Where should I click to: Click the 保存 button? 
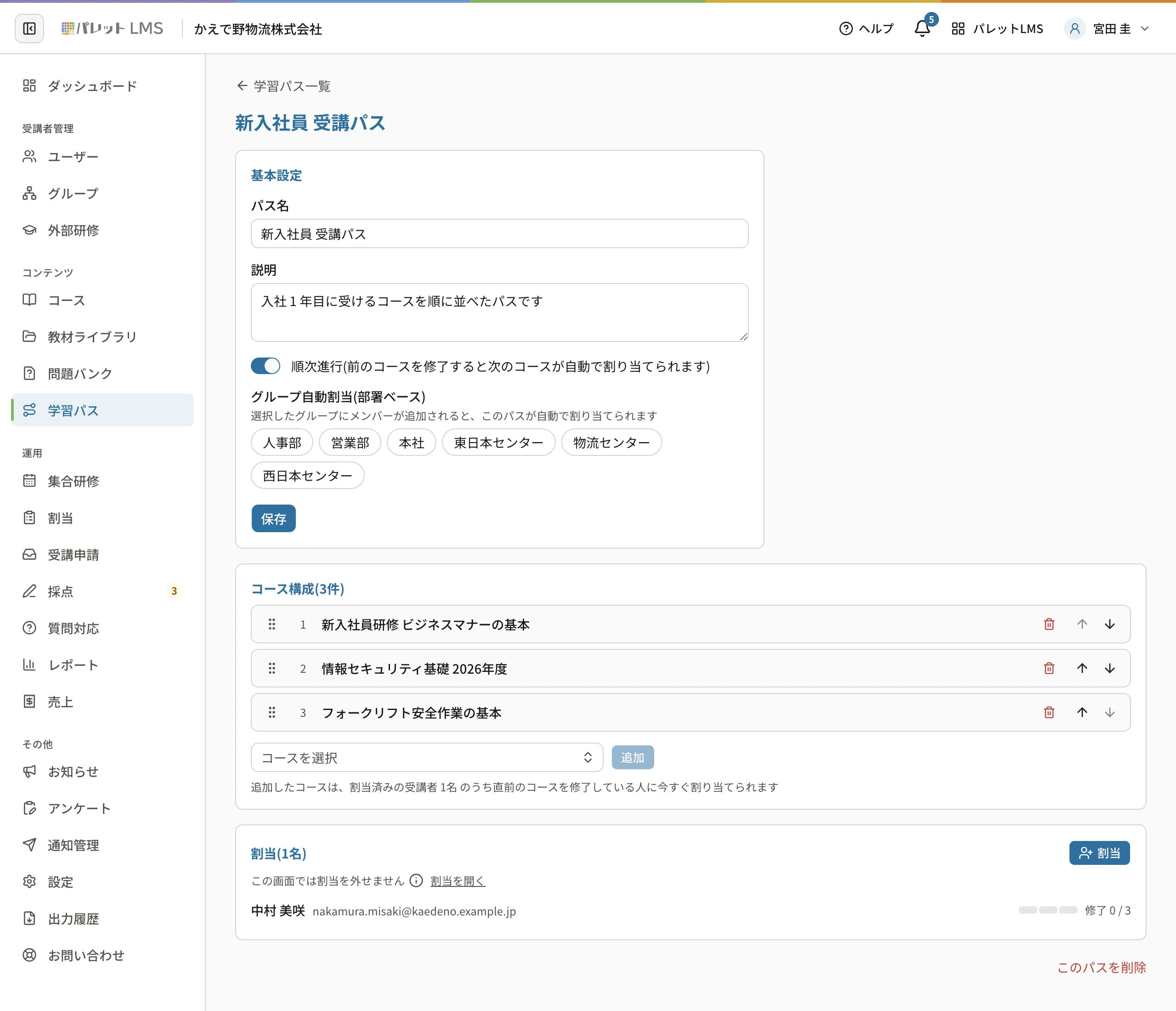[274, 519]
